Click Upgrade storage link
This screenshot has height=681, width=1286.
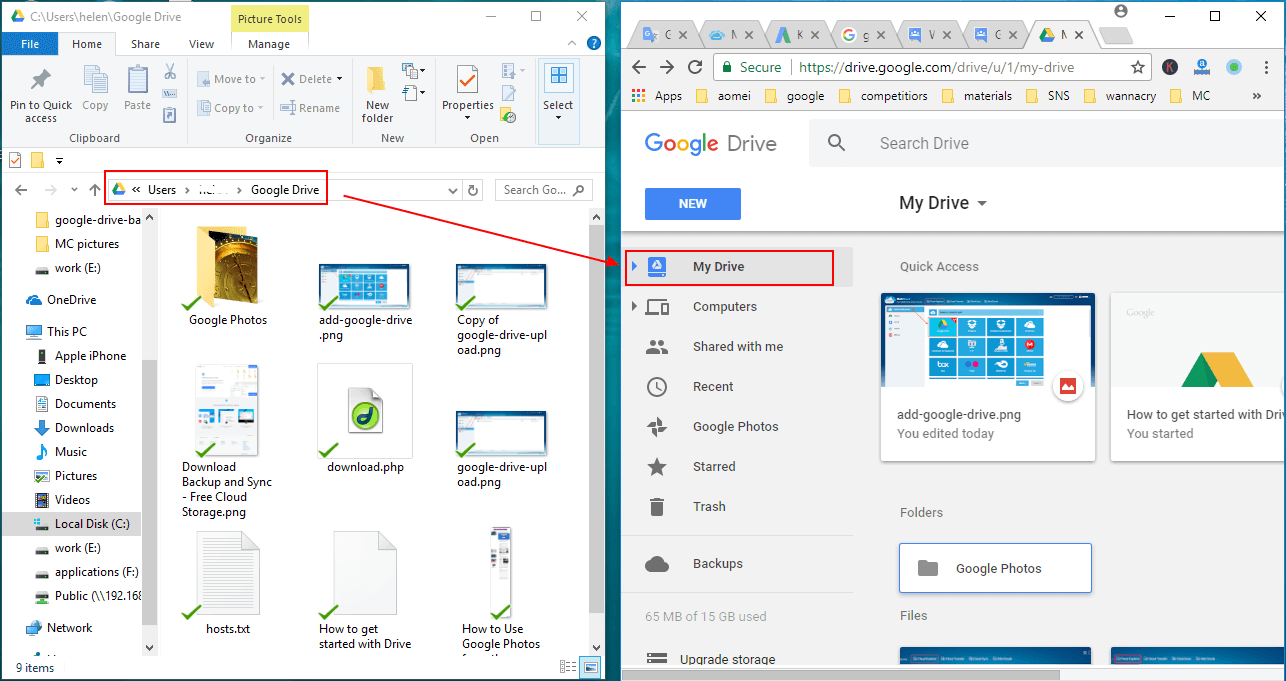pyautogui.click(x=727, y=660)
